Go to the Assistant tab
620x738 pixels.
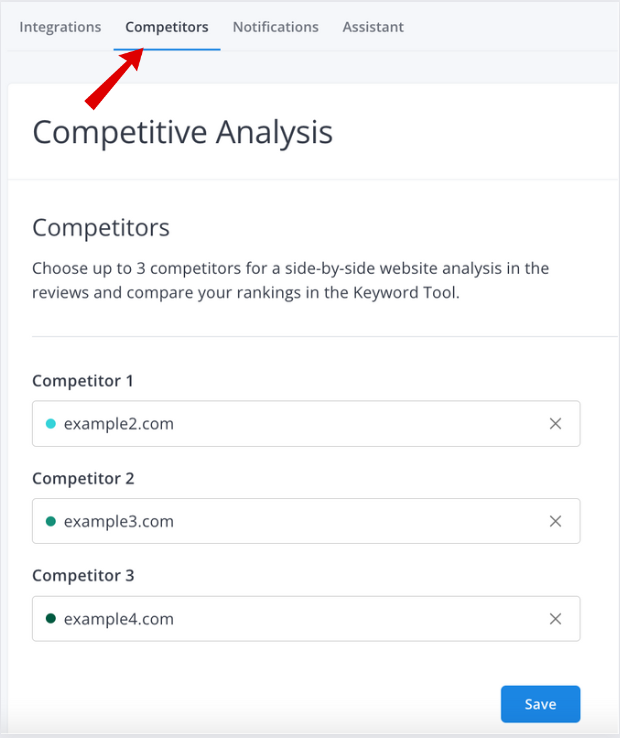coord(373,27)
